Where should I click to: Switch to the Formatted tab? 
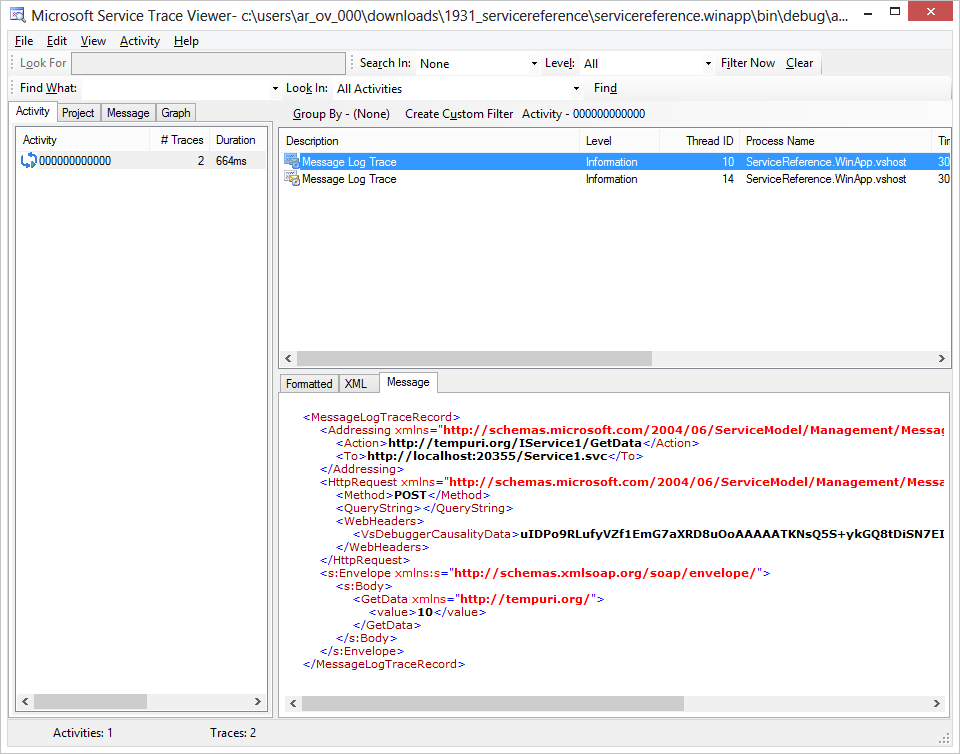[309, 384]
